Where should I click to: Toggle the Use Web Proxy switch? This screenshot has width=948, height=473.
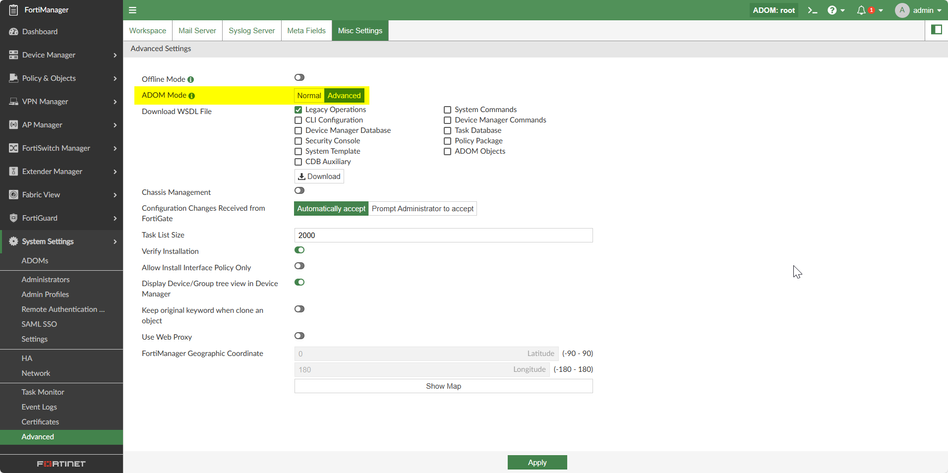coord(299,335)
